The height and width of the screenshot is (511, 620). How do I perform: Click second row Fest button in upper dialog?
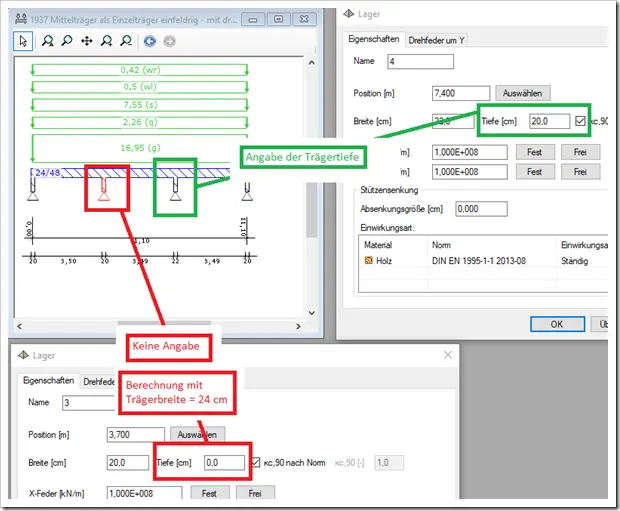535,172
